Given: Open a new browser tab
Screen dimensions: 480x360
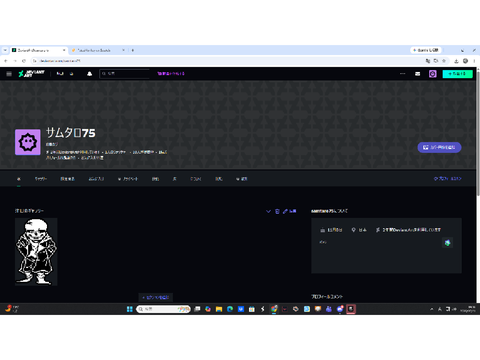Looking at the screenshot, I should tap(133, 50).
